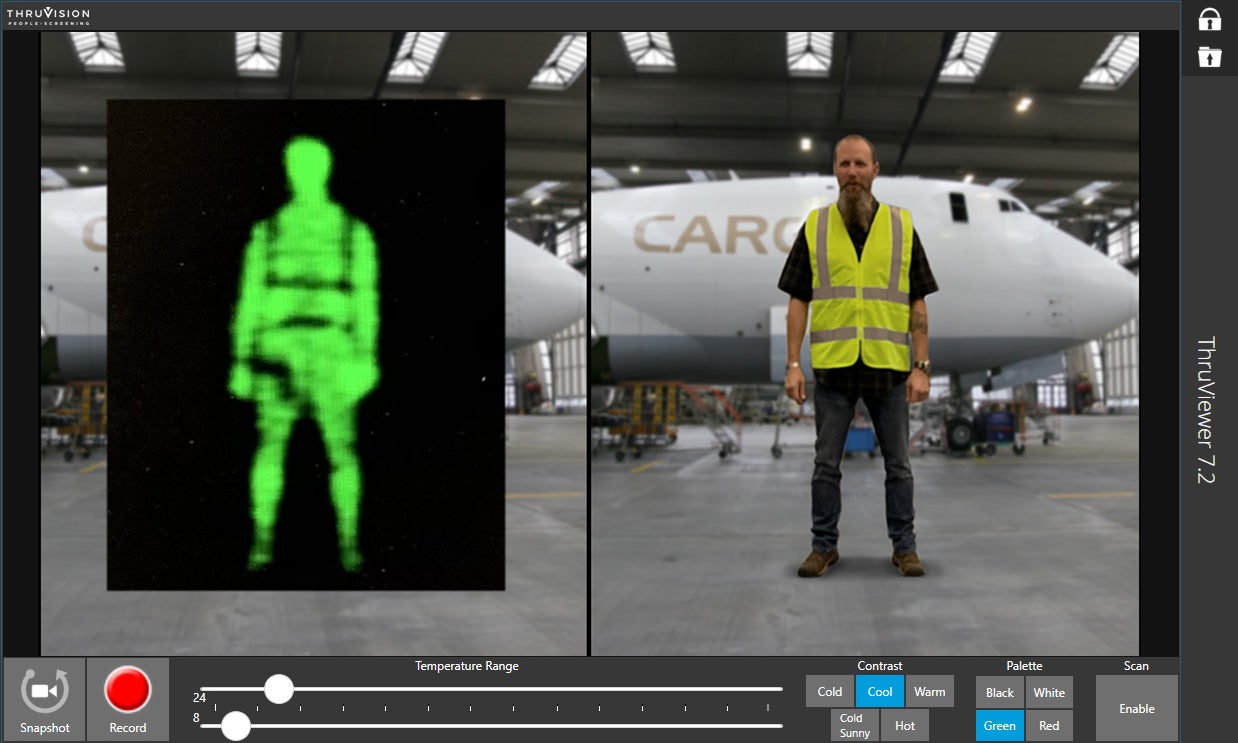The image size is (1238, 743).
Task: Switch contrast to Warm
Action: pos(930,691)
